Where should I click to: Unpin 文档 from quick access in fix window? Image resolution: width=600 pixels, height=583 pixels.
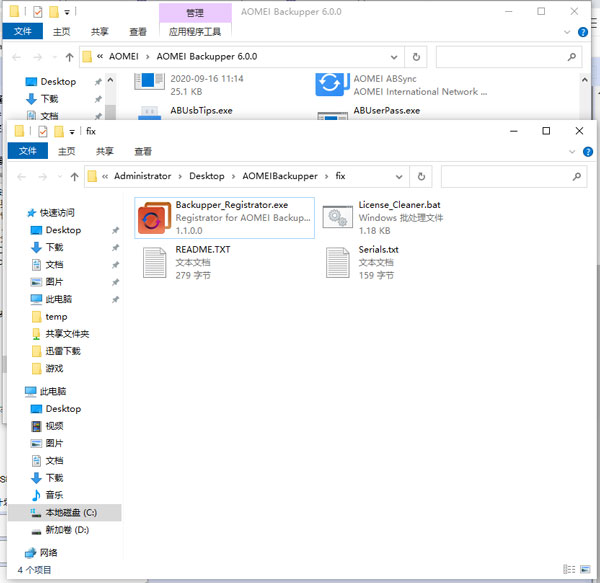115,265
